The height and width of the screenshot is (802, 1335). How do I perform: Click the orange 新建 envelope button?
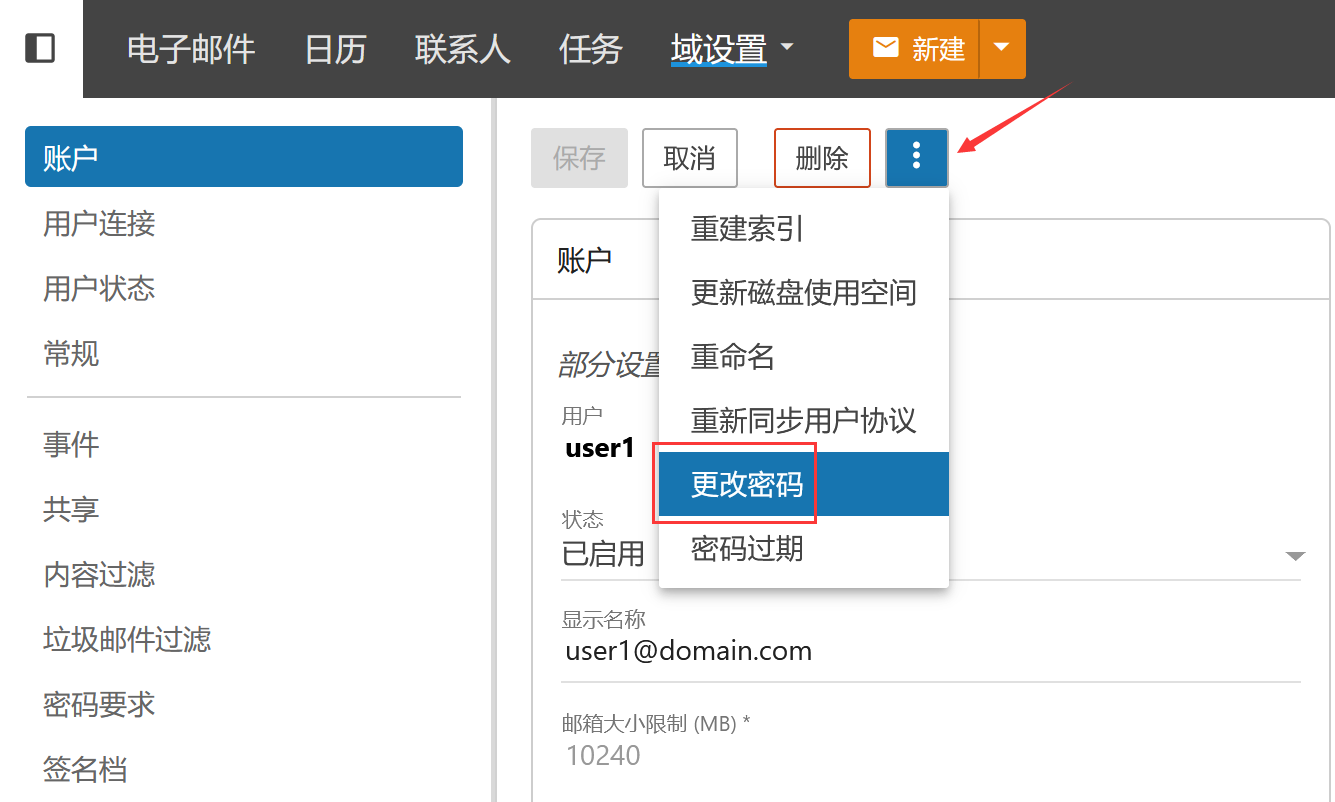point(914,49)
